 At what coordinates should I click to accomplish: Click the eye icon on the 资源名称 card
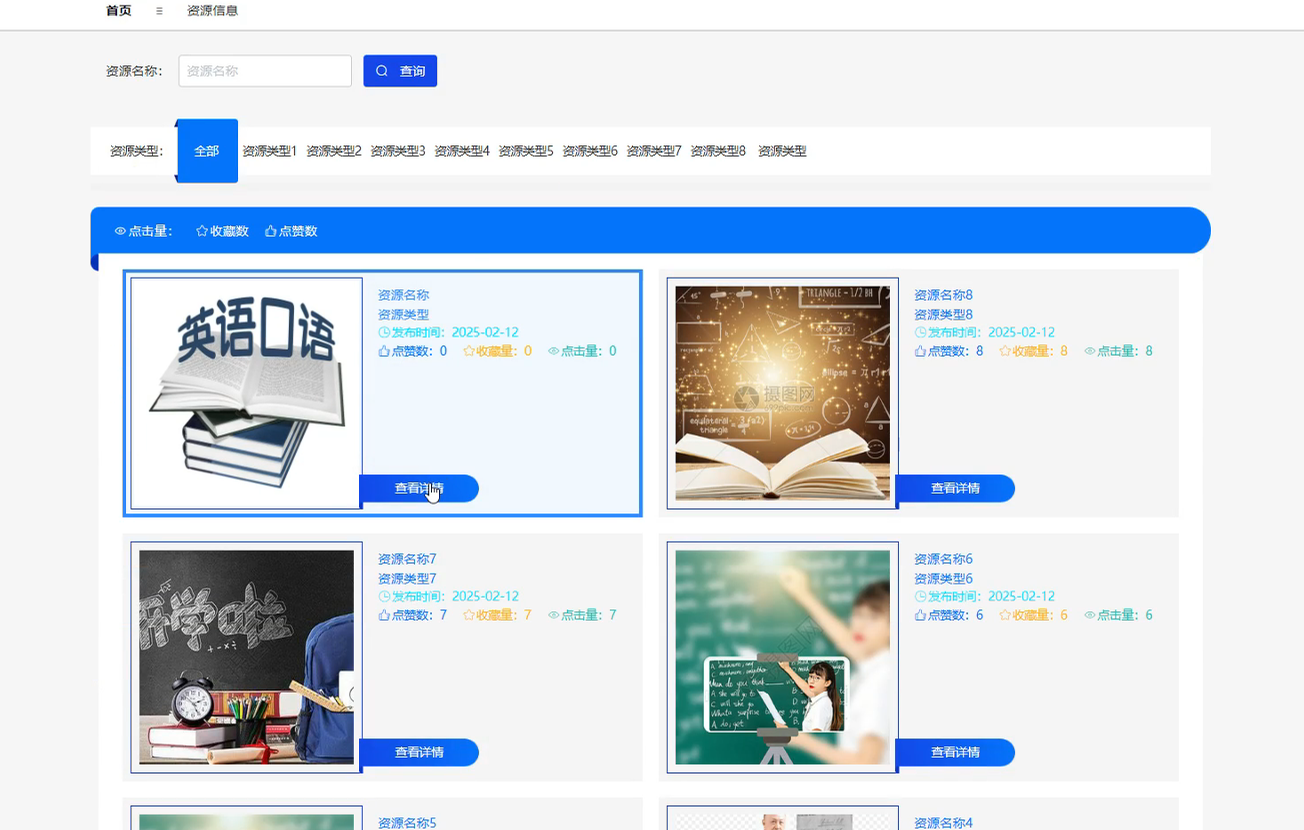tap(554, 351)
